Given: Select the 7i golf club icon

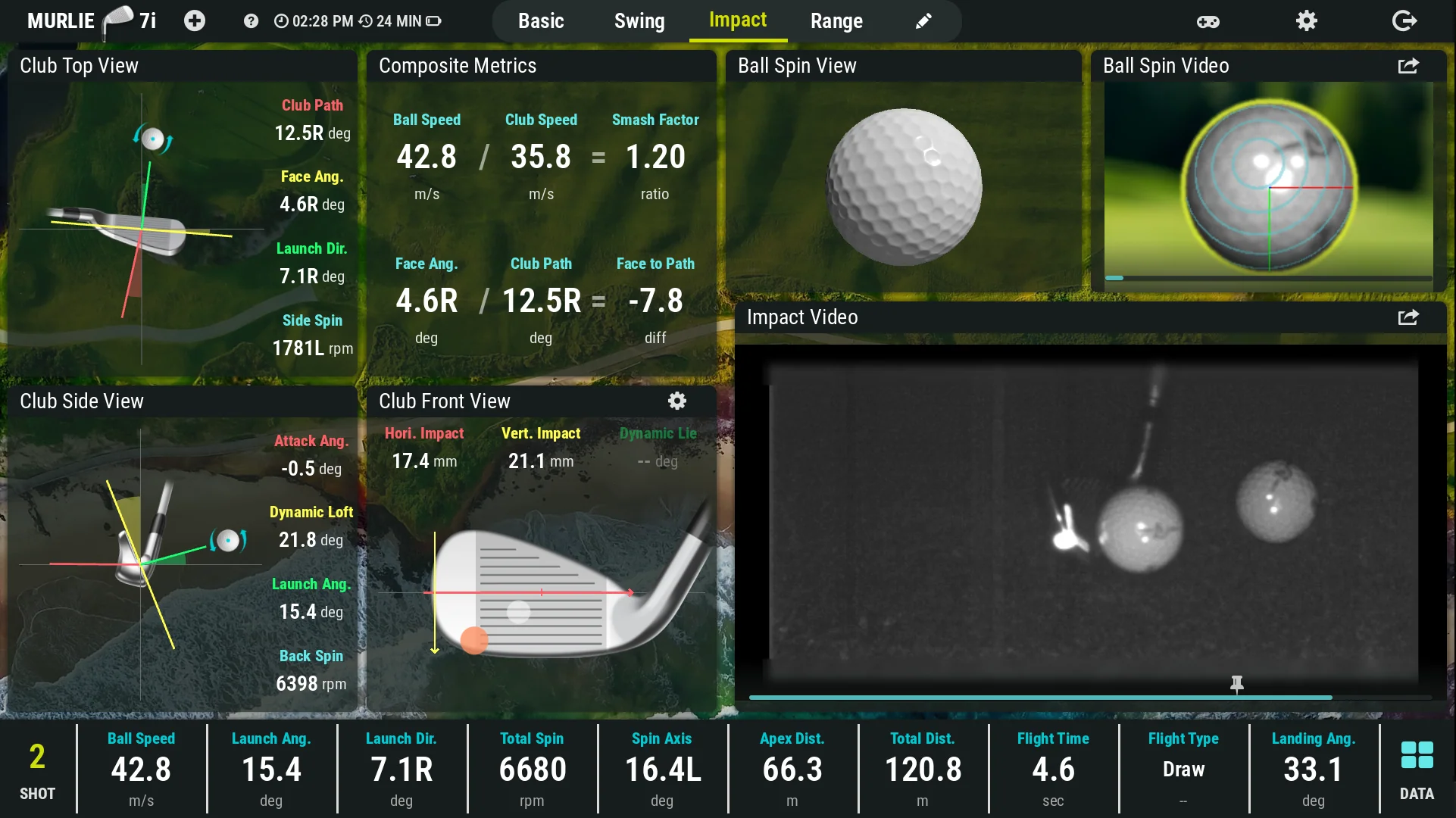Looking at the screenshot, I should [x=118, y=21].
